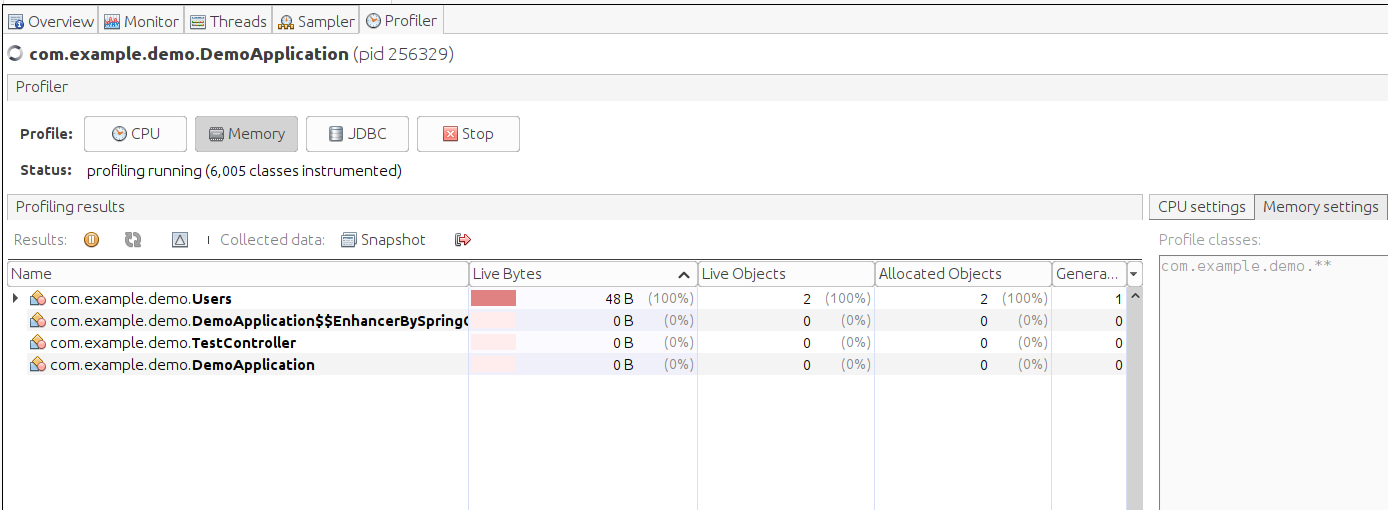Switch to the Monitor tab
Viewport: 1388px width, 510px height.
tap(142, 21)
